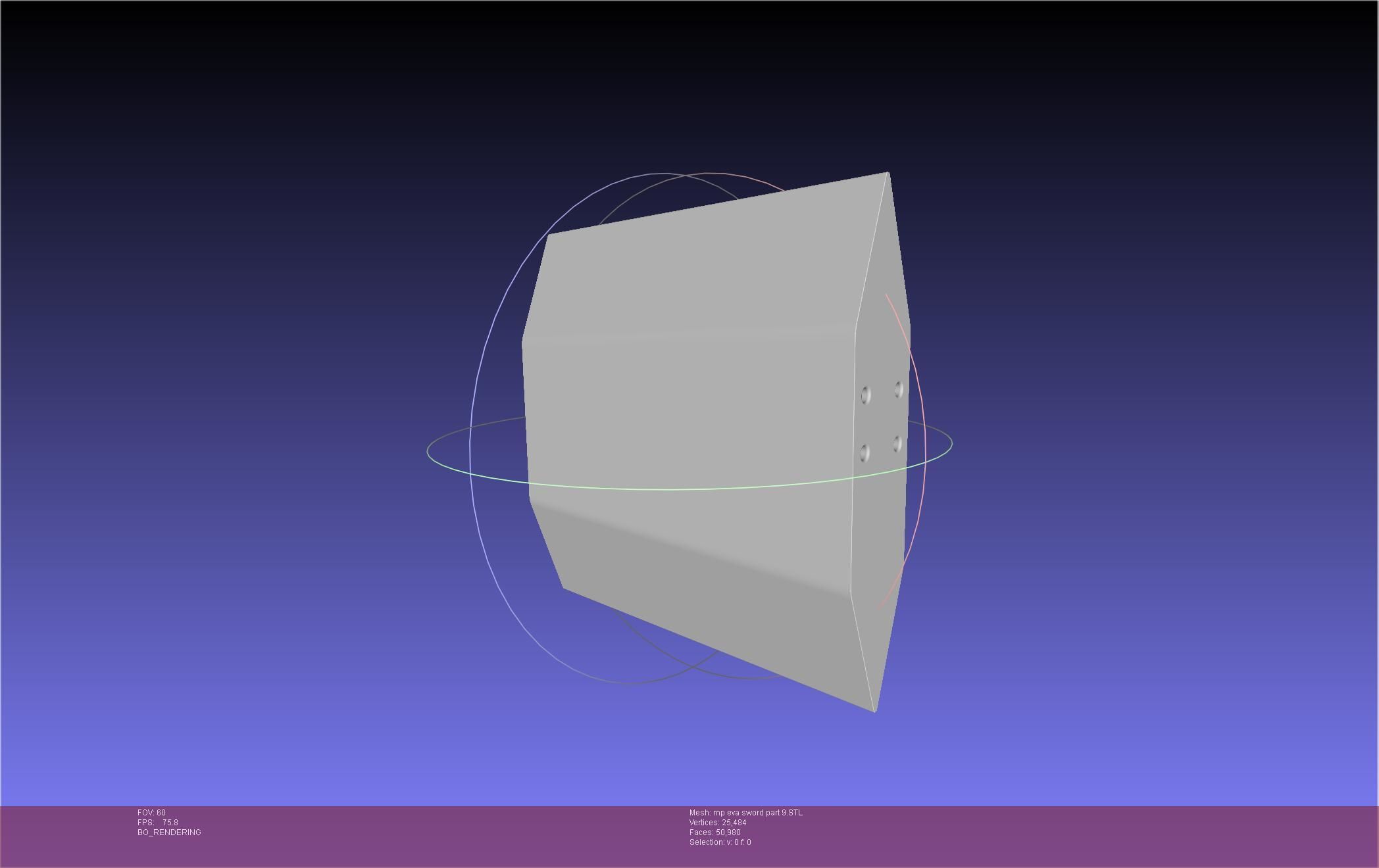The image size is (1379, 868).
Task: Click the Vertices: 25,484 info line
Action: pyautogui.click(x=717, y=823)
